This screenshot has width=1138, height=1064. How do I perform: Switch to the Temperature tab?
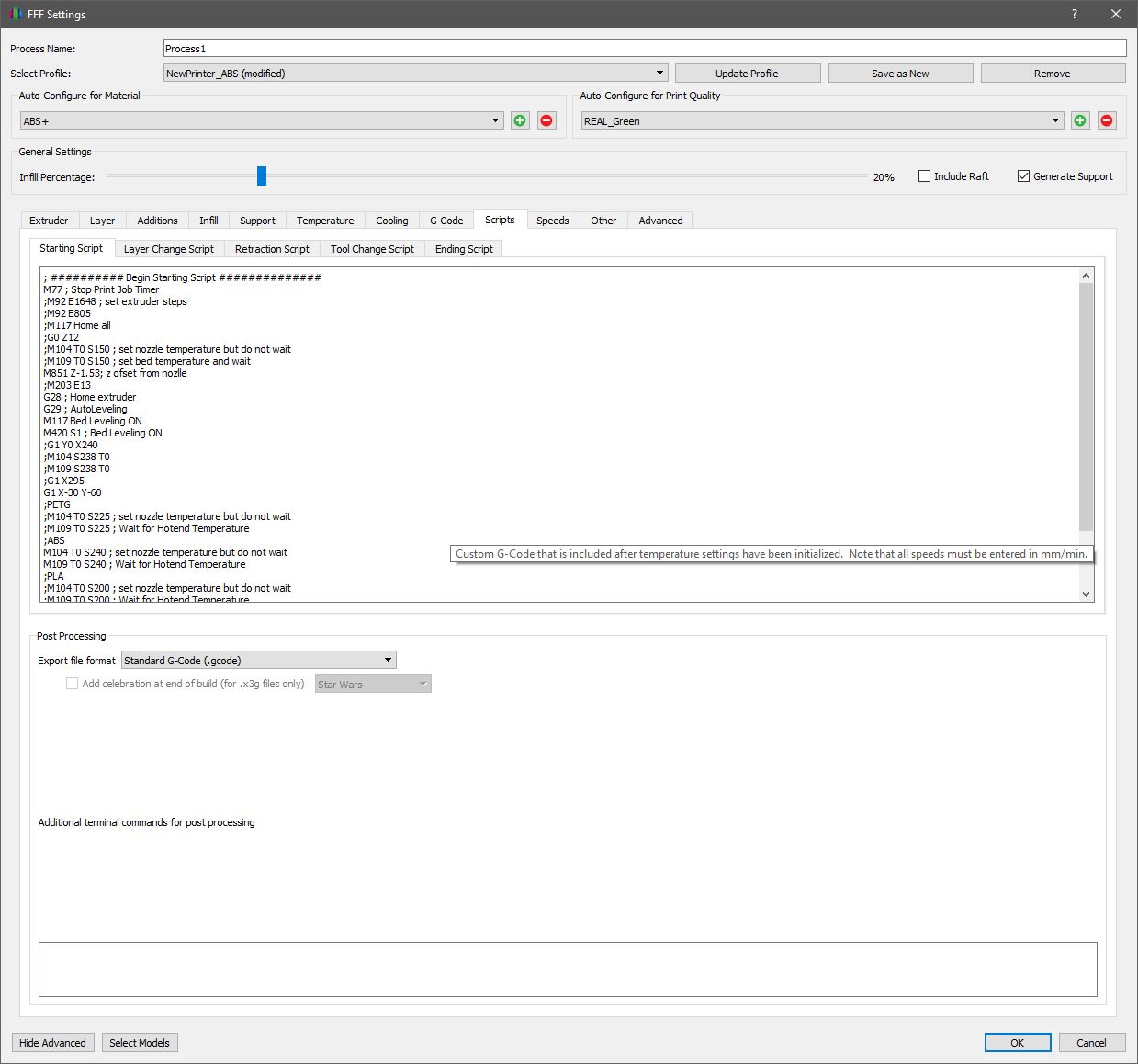click(x=325, y=221)
